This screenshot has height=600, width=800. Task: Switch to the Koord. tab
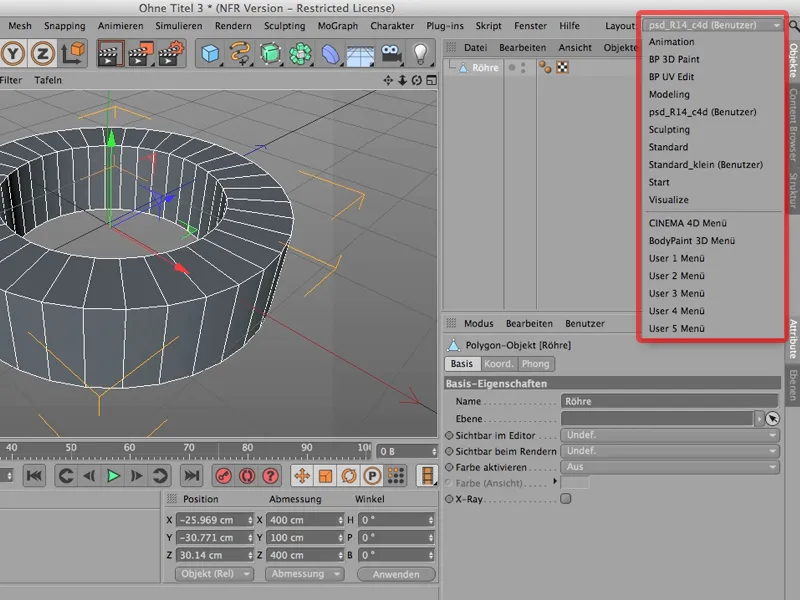pyautogui.click(x=499, y=364)
